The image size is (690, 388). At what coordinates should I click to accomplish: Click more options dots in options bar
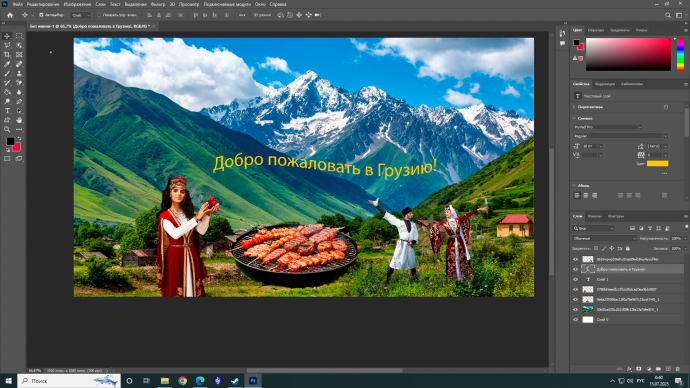pos(242,15)
